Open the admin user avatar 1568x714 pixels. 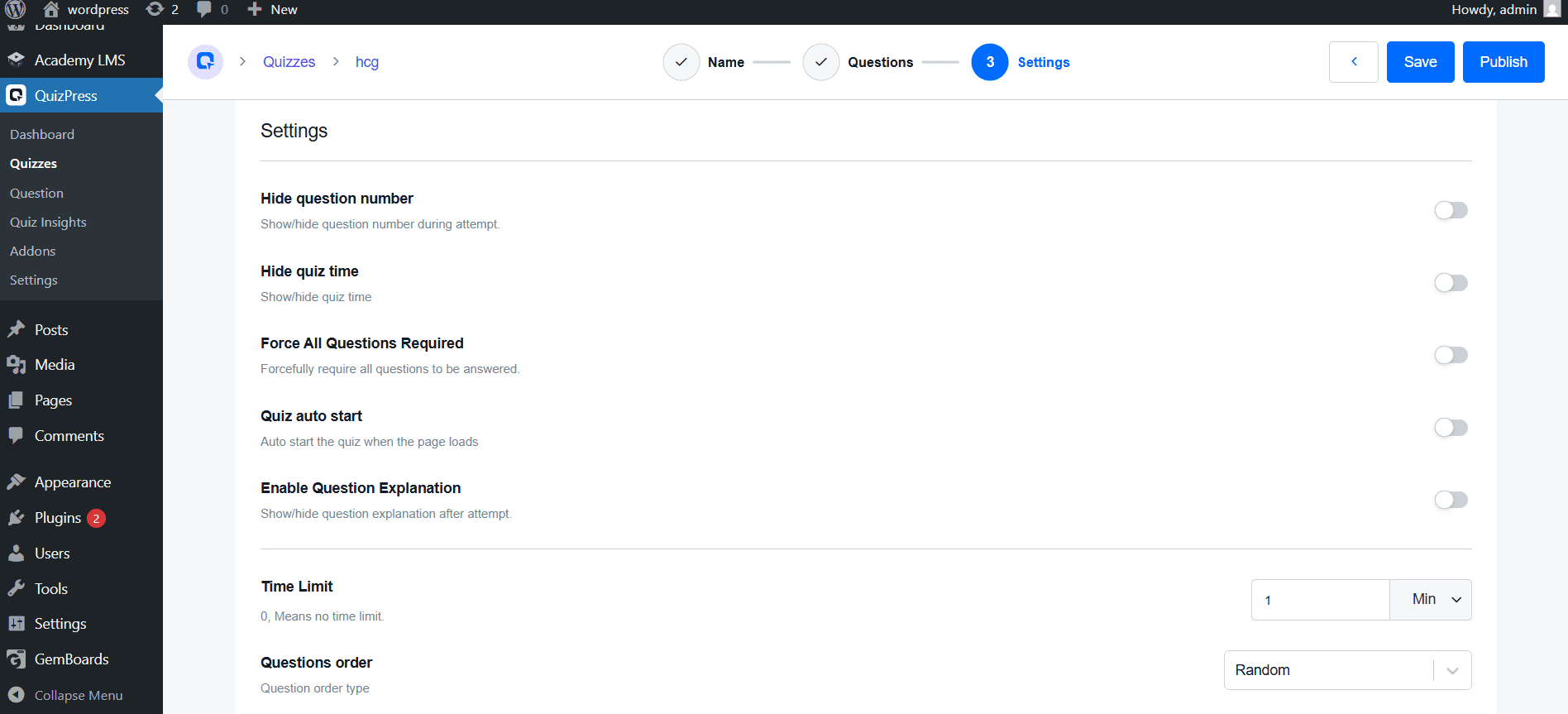(x=1552, y=9)
